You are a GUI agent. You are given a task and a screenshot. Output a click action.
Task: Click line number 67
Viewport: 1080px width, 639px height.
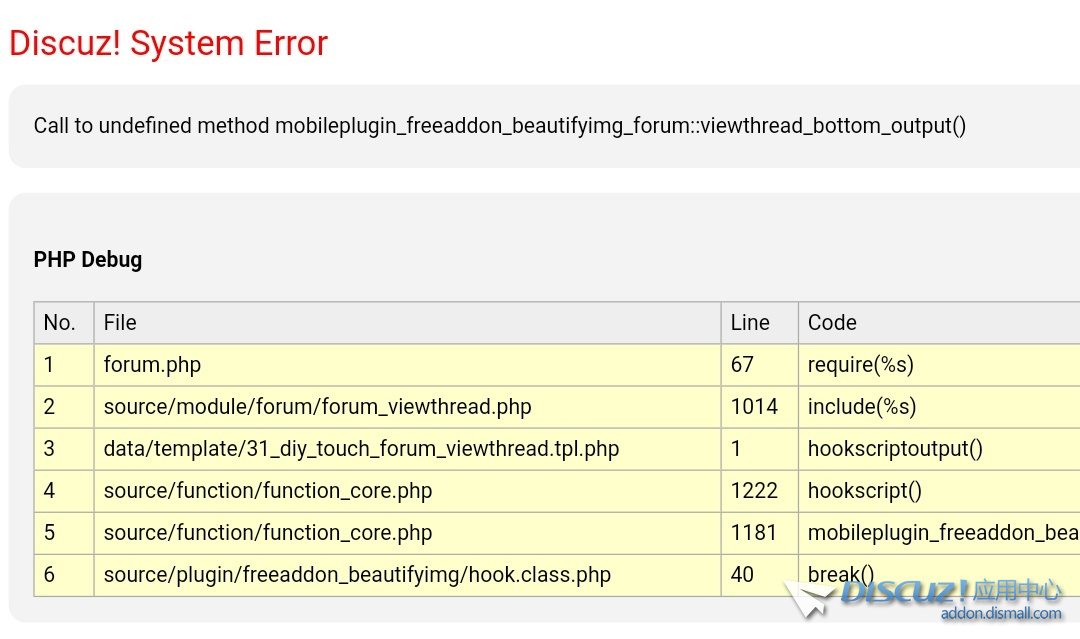tap(759, 365)
